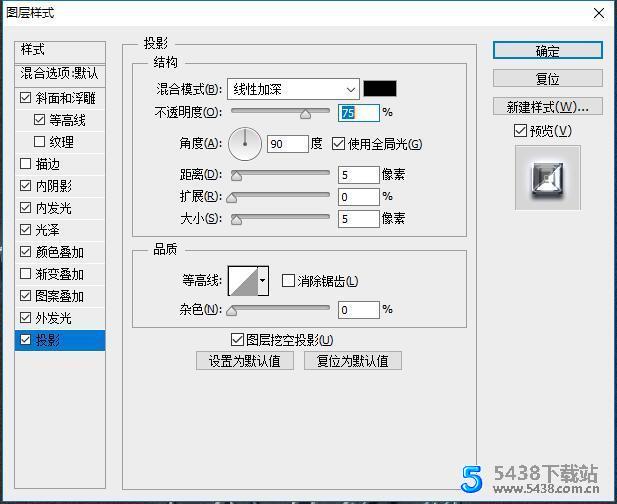This screenshot has width=617, height=504.
Task: Enable the 描边 style checkbox
Action: 26,164
